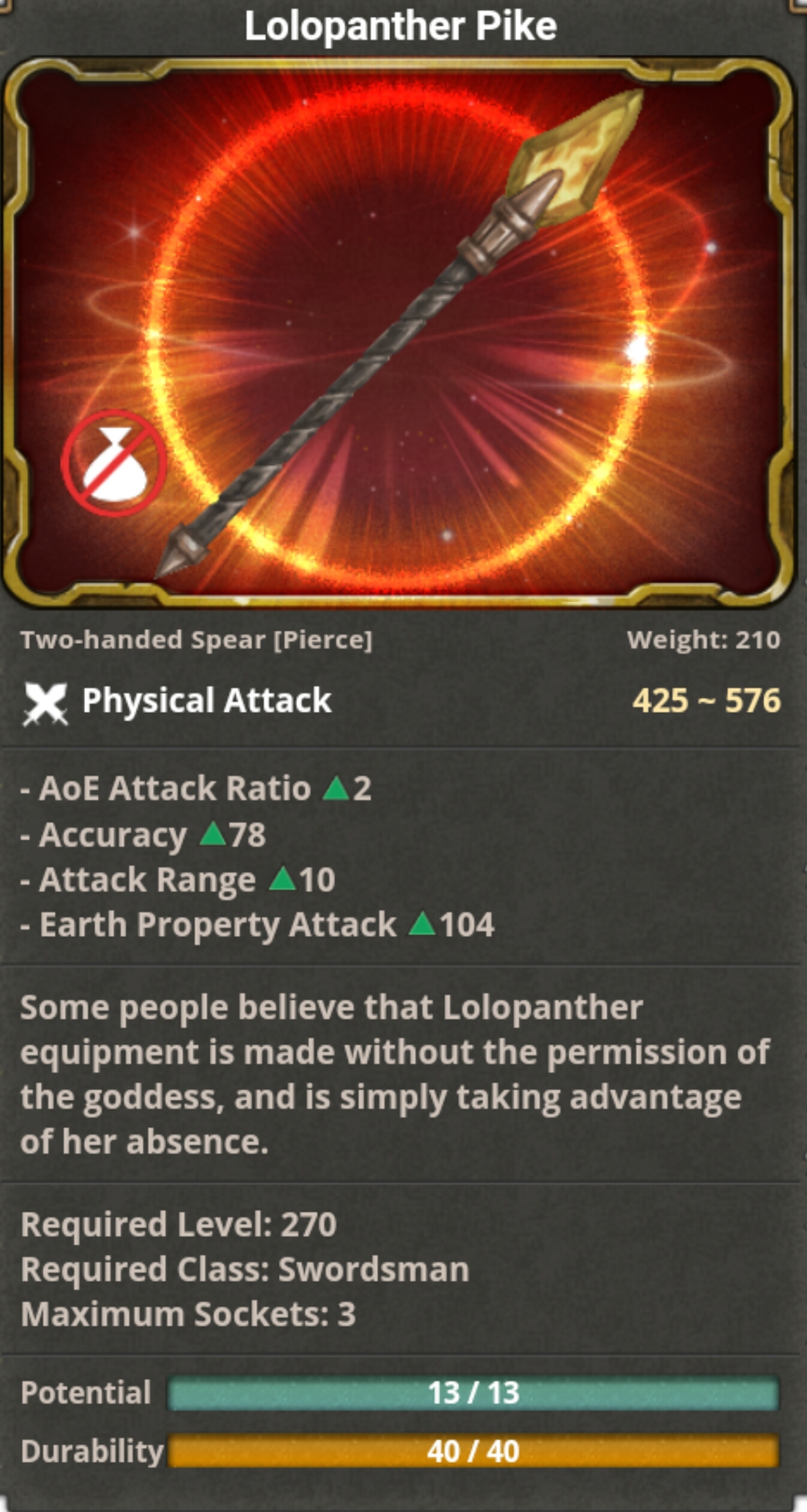807x1512 pixels.
Task: Click the green arrow beside AoE Attack Ratio
Action: click(336, 788)
